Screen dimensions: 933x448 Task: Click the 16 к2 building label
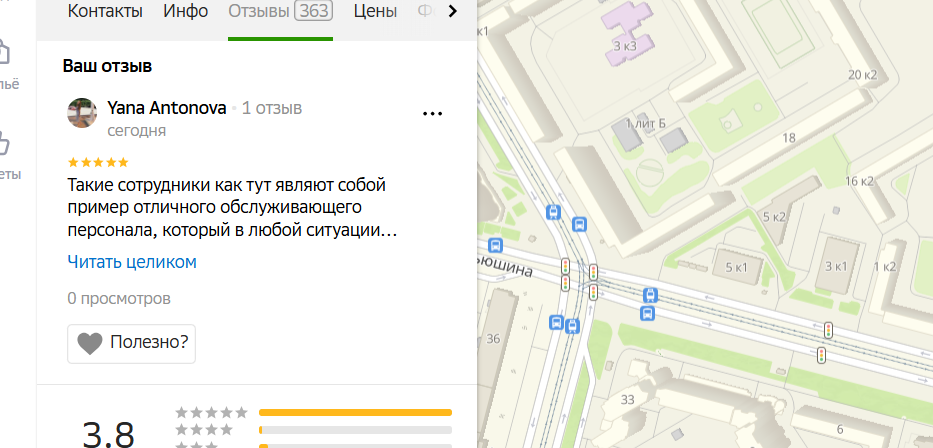(x=859, y=181)
